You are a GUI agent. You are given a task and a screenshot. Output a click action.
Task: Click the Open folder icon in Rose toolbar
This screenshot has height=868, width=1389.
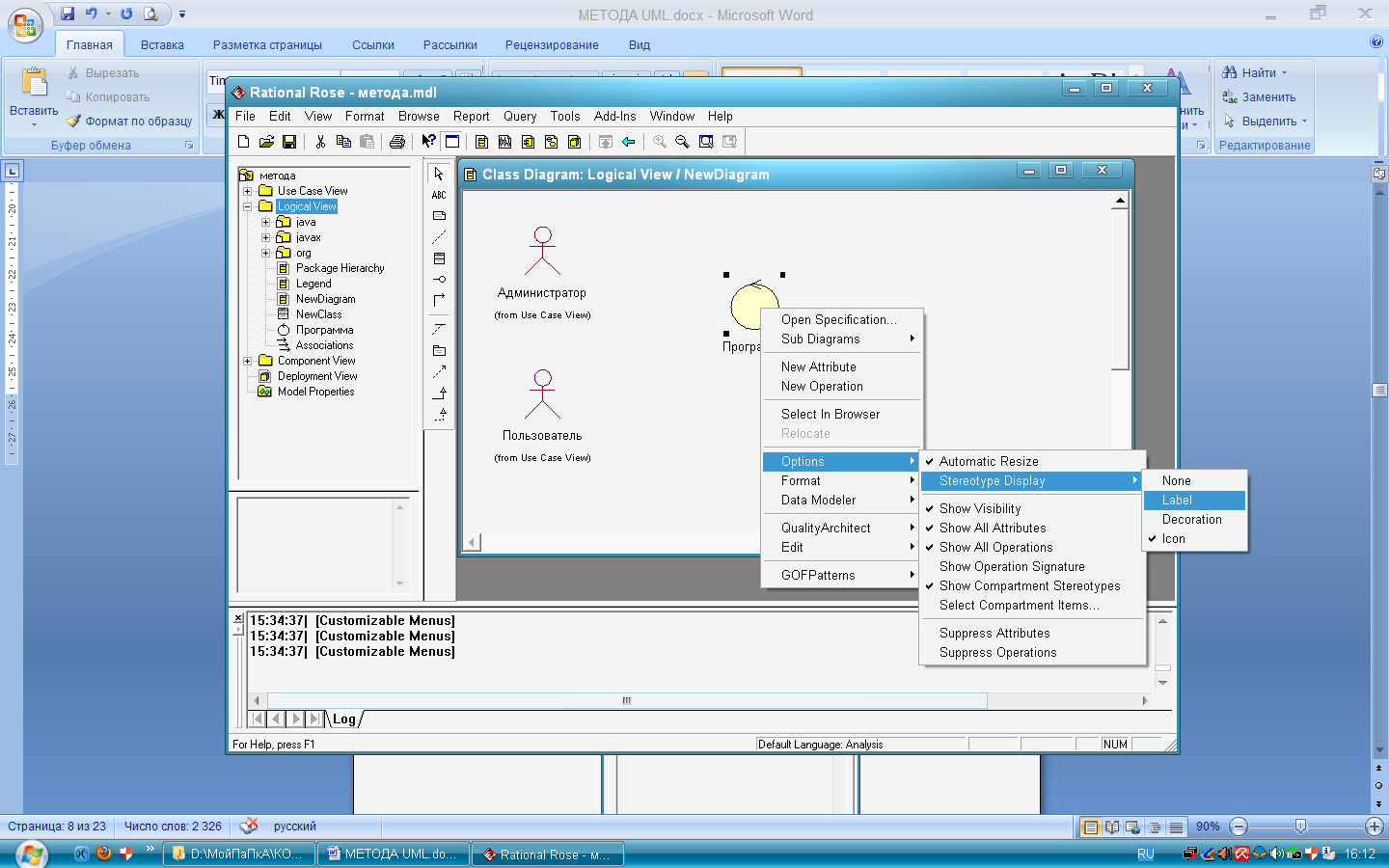266,142
